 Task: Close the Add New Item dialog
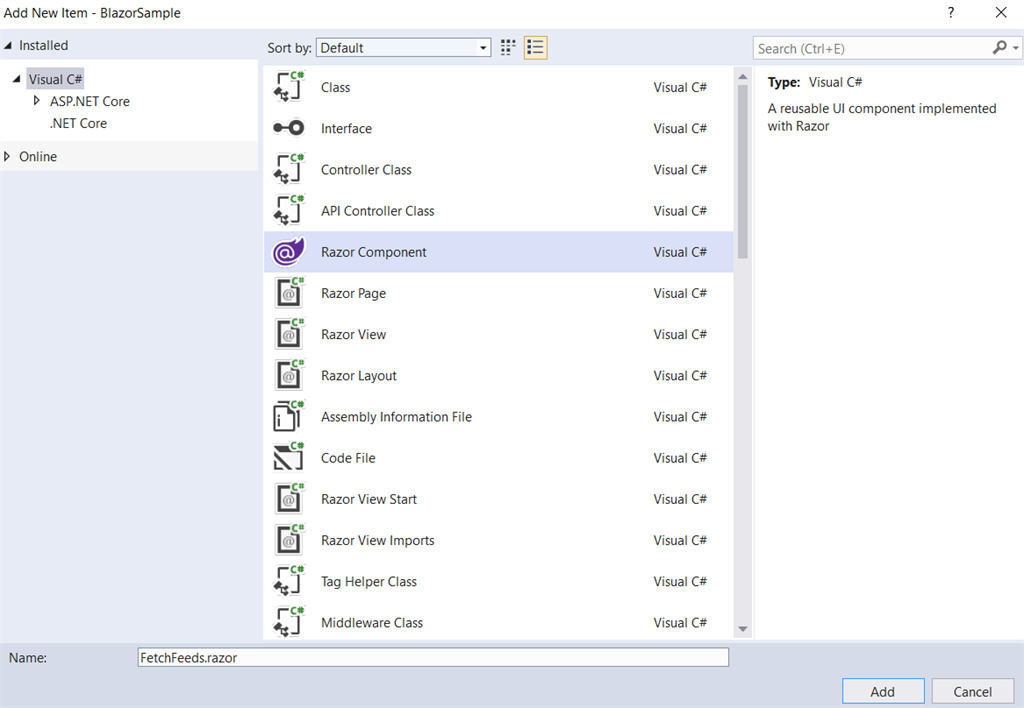point(1000,12)
